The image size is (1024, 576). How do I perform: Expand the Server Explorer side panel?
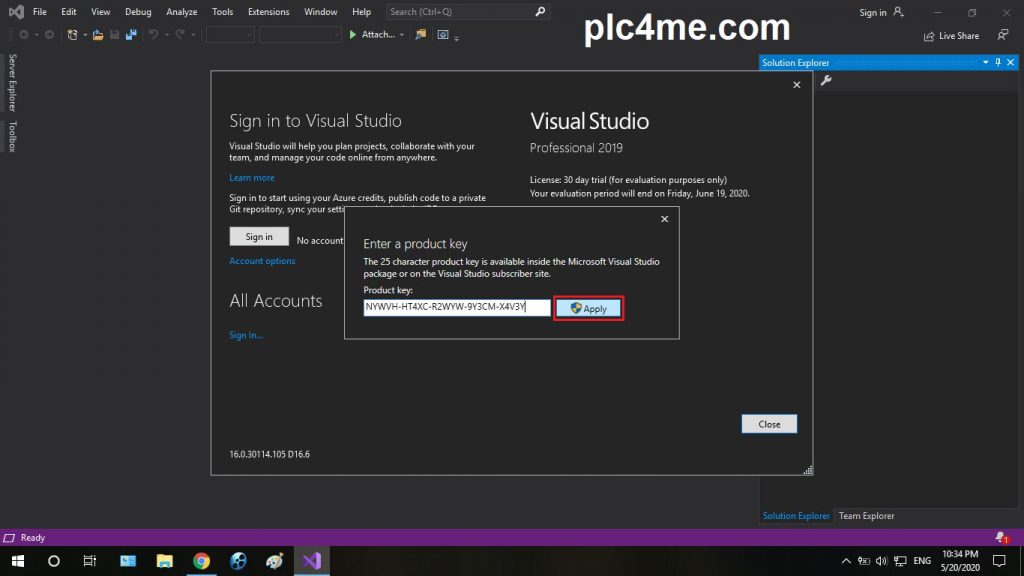(x=12, y=83)
